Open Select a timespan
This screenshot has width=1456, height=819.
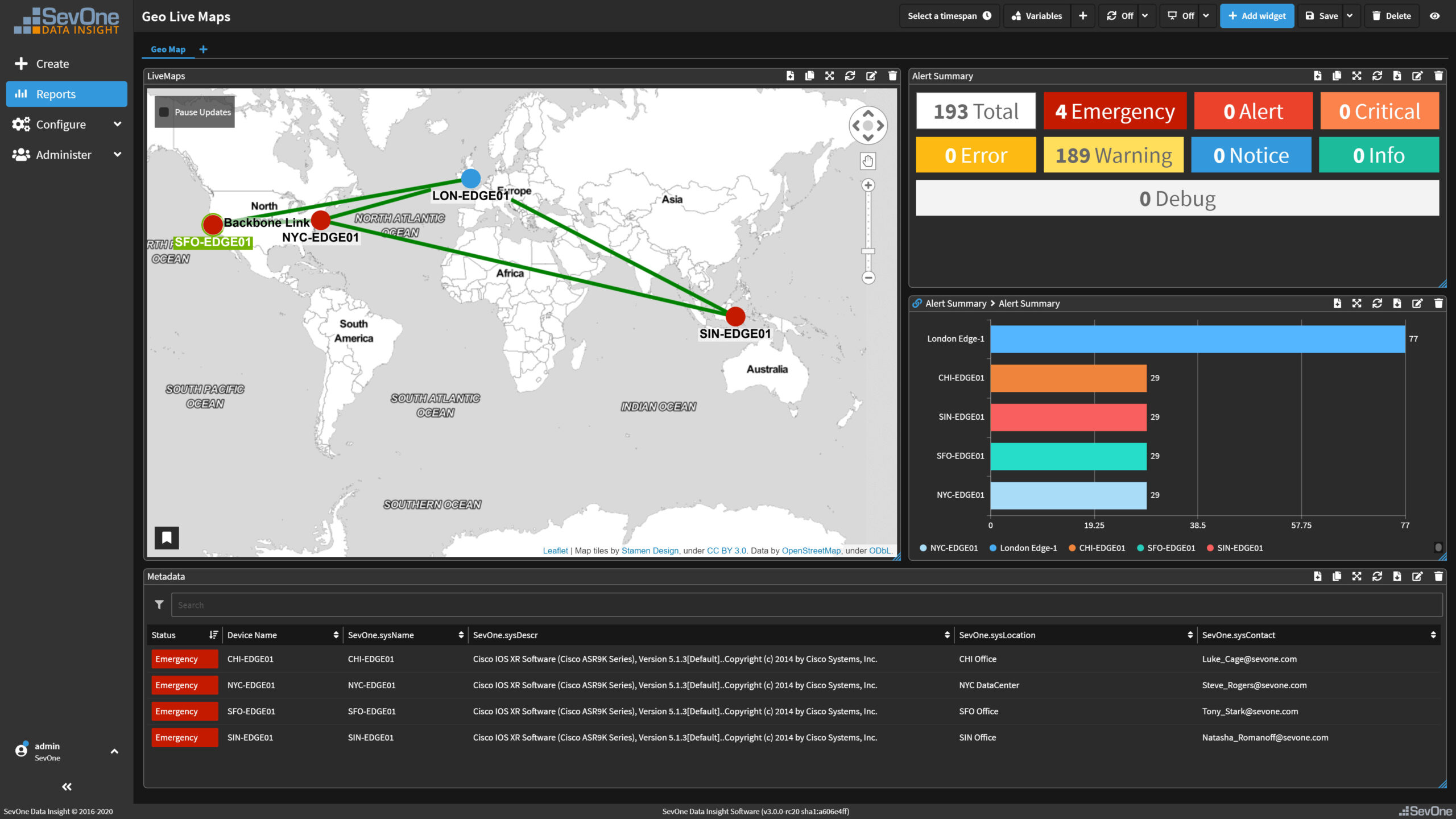click(x=949, y=16)
